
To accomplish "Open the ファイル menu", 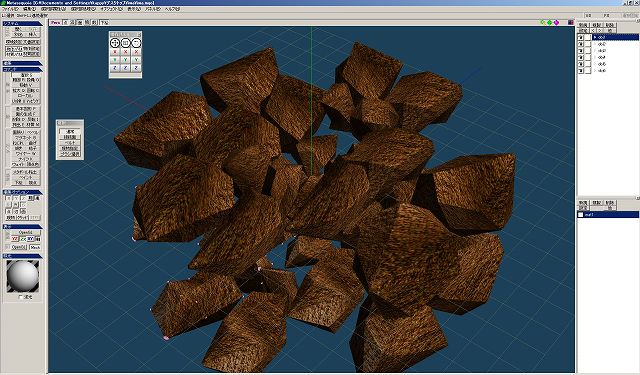I will click(10, 9).
